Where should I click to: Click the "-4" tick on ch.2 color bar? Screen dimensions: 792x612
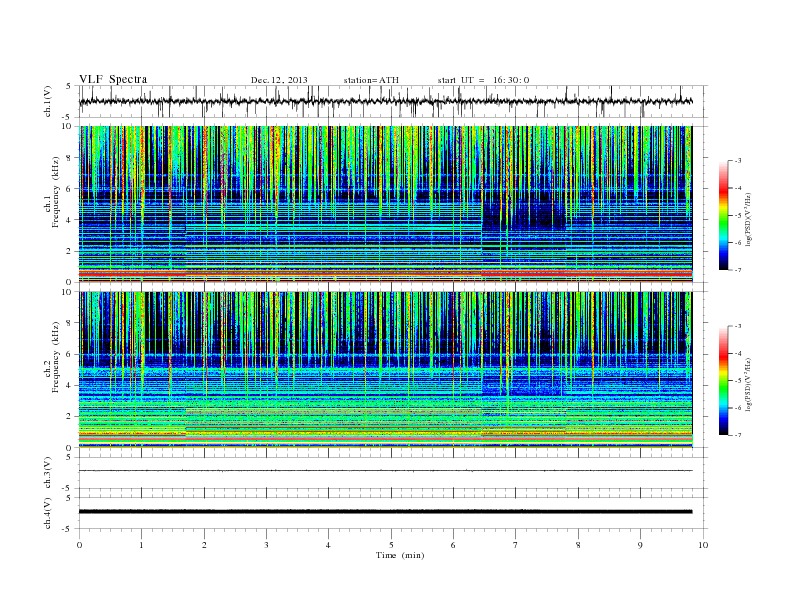pos(738,353)
